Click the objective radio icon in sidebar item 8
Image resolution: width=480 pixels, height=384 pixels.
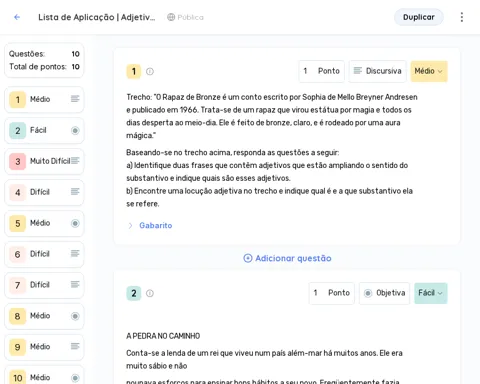(75, 316)
